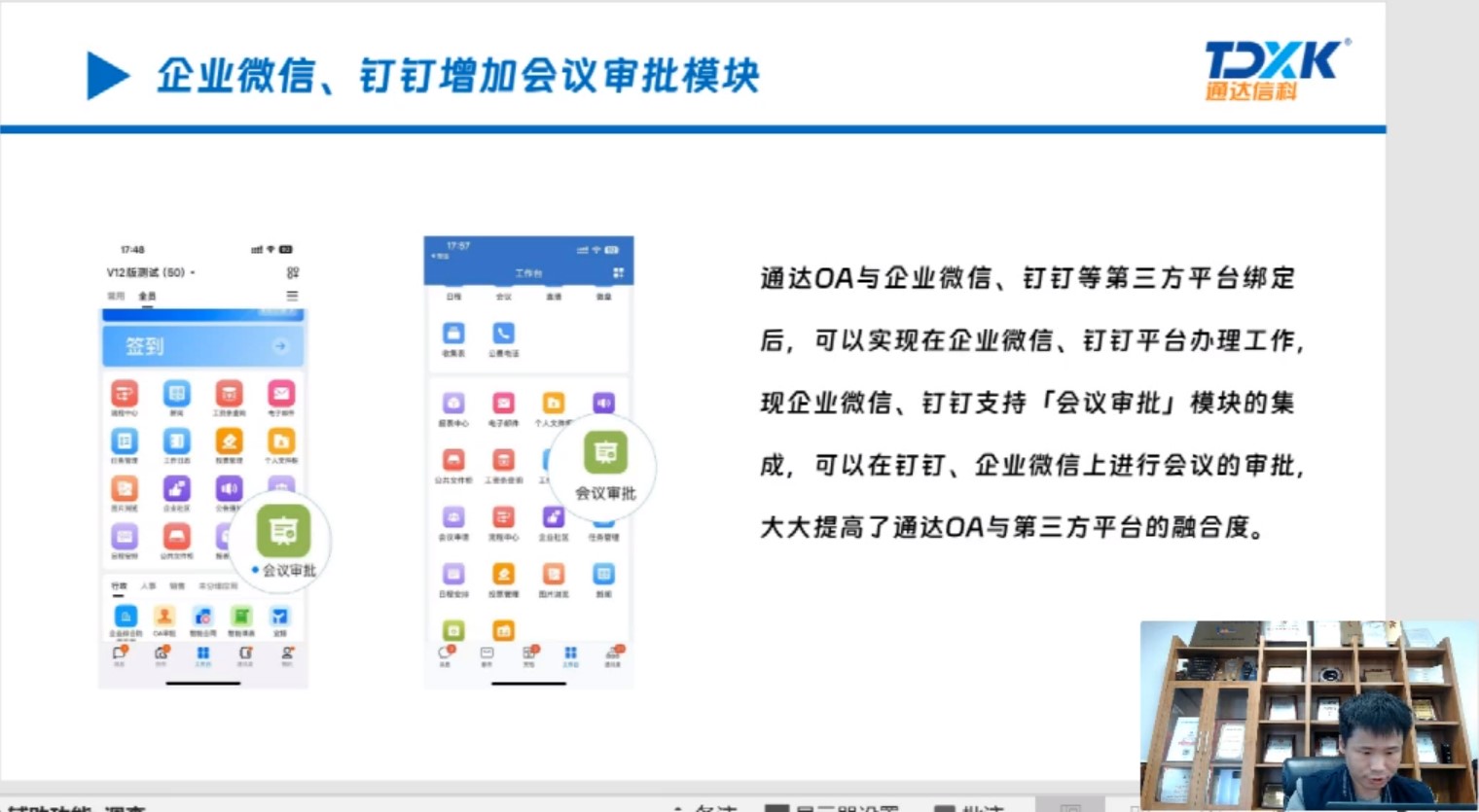
Task: Tap OA审批 app in V12版测试 phone
Action: pos(164,617)
